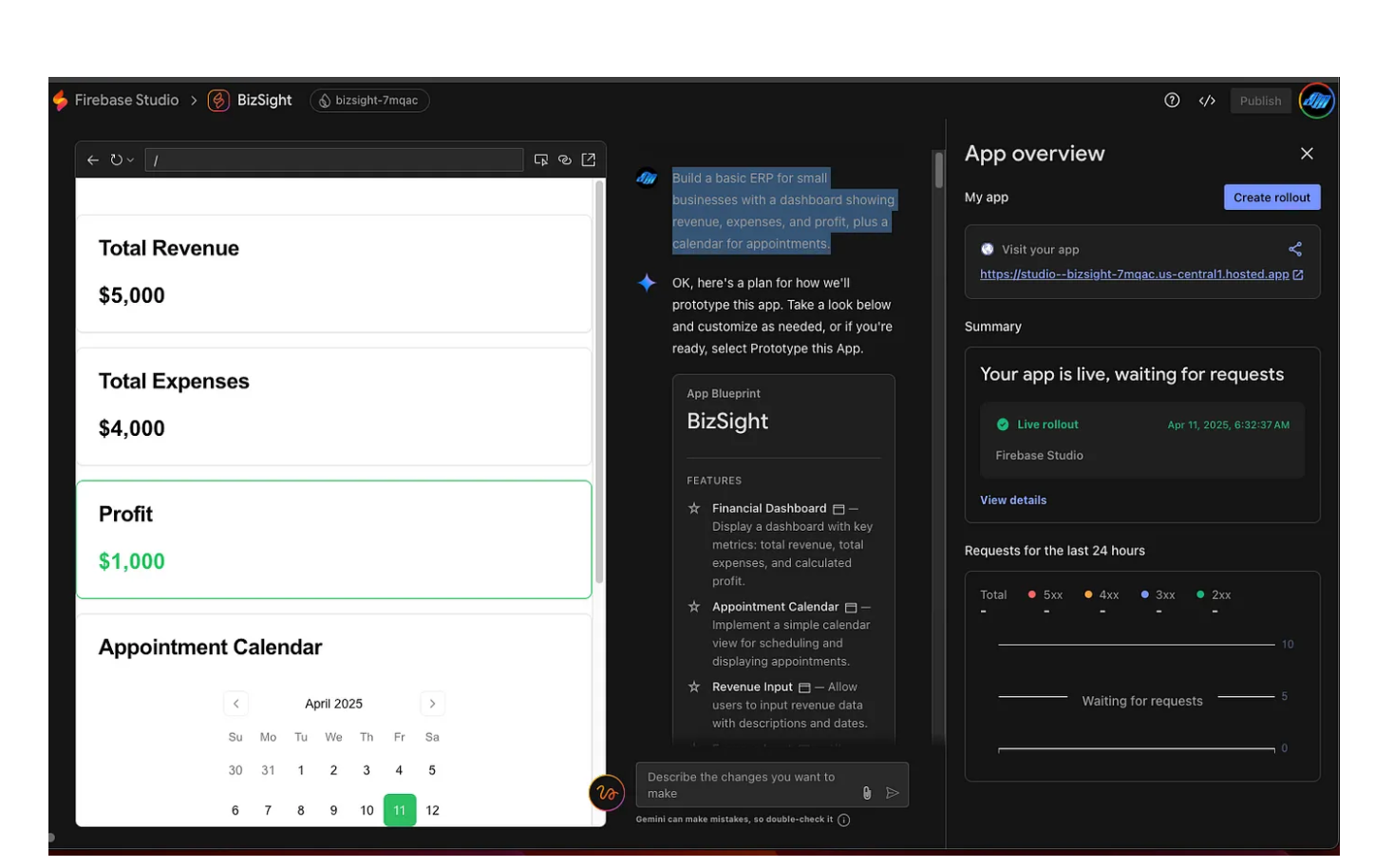This screenshot has width=1375, height=868.
Task: Click the BizSight breadcrumb title
Action: click(x=264, y=101)
